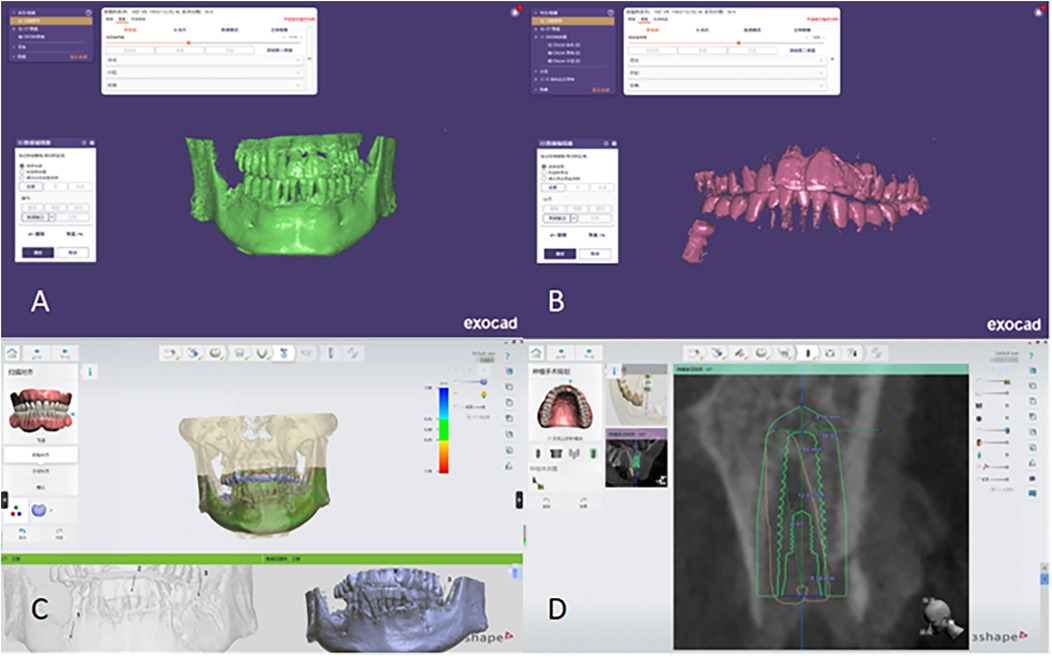Click the dark confirm button in panel A dialog
The height and width of the screenshot is (656, 1052).
pyautogui.click(x=38, y=253)
